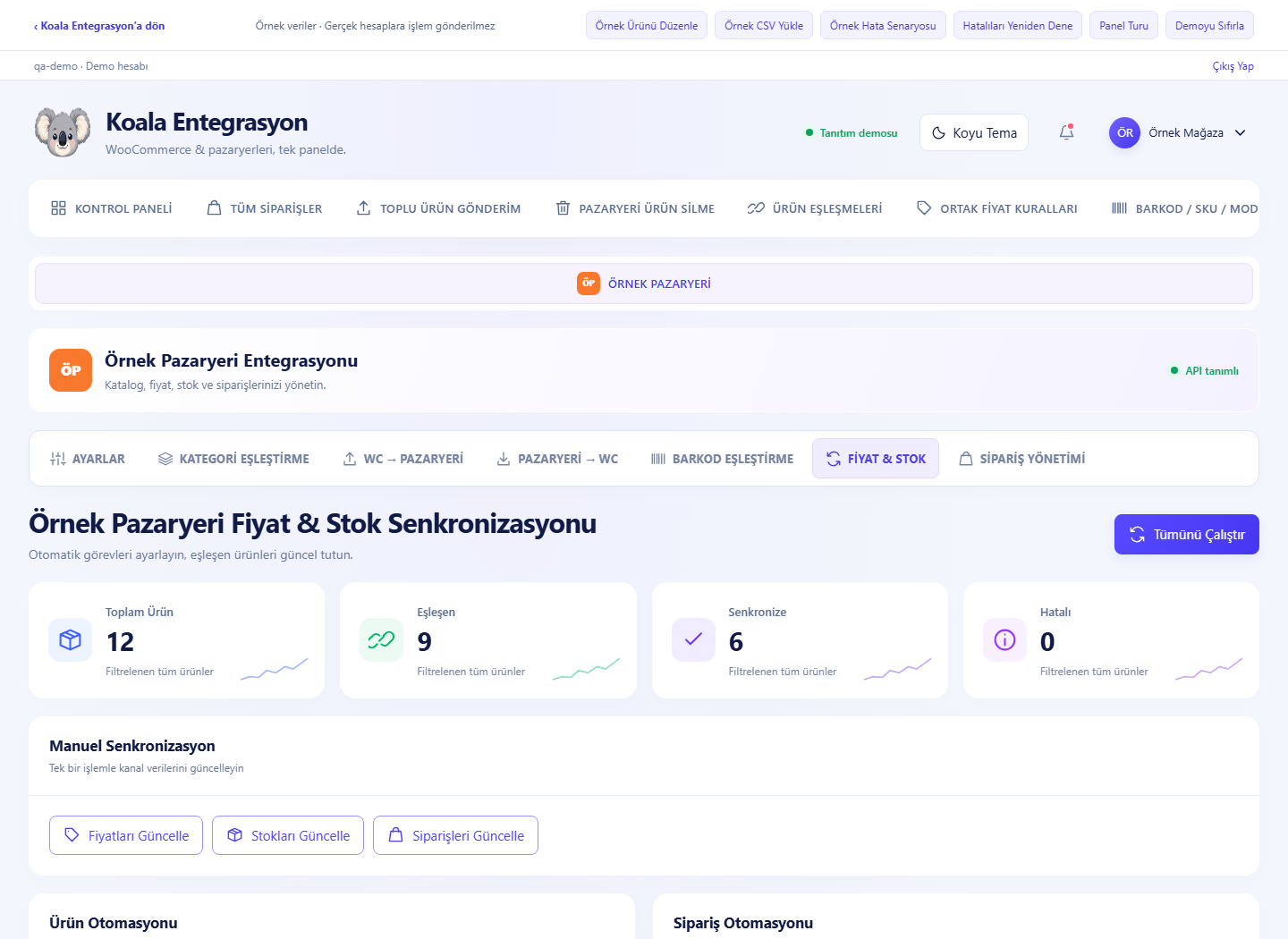Click the orange ÖP marketplace badge in header card
This screenshot has height=939, width=1288.
(x=71, y=370)
